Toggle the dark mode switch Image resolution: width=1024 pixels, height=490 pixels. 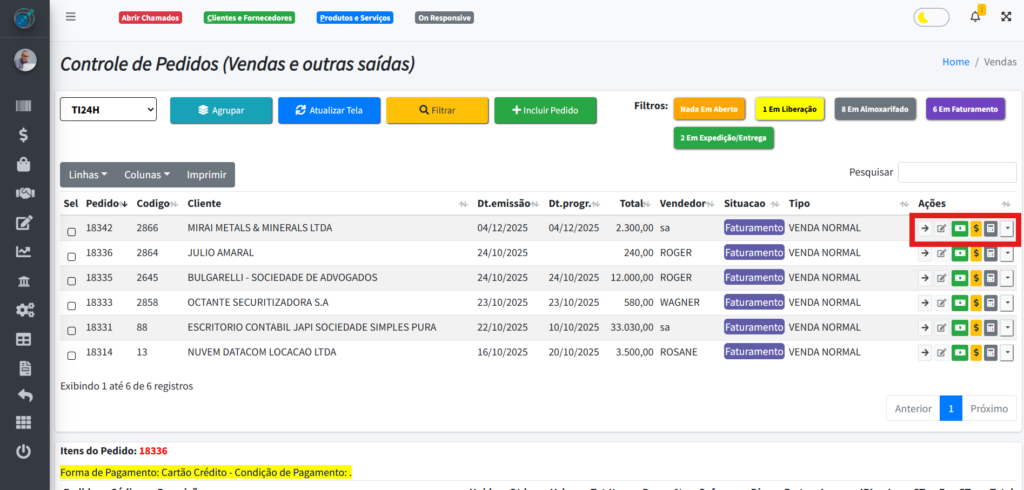(x=931, y=17)
